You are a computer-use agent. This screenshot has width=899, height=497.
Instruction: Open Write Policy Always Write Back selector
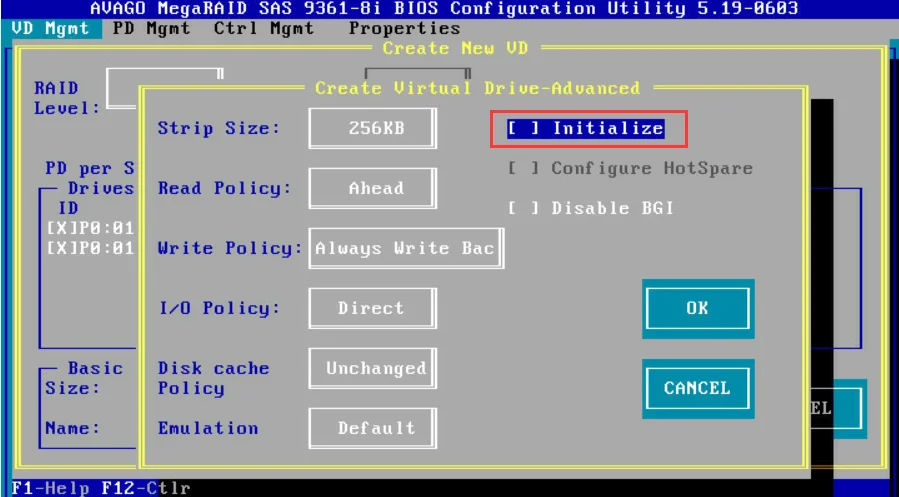tap(406, 248)
